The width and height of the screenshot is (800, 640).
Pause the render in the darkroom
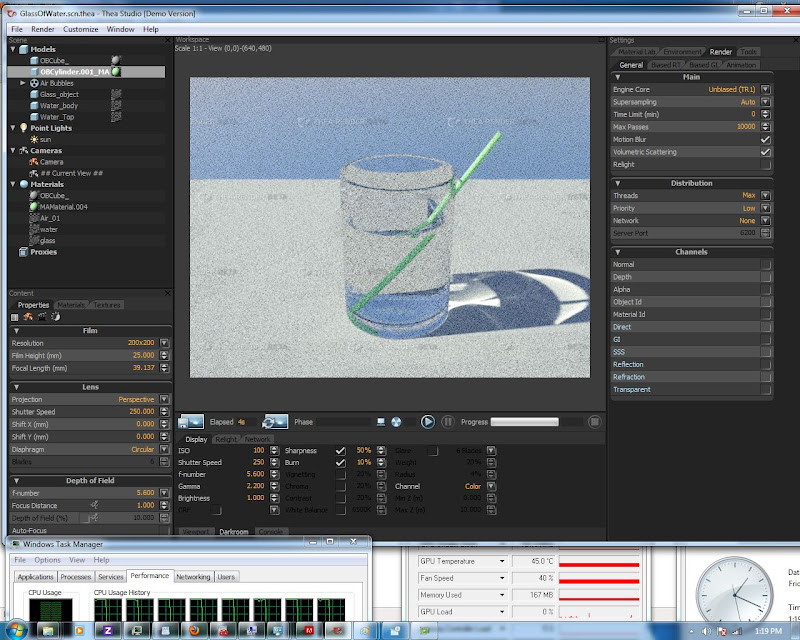448,422
